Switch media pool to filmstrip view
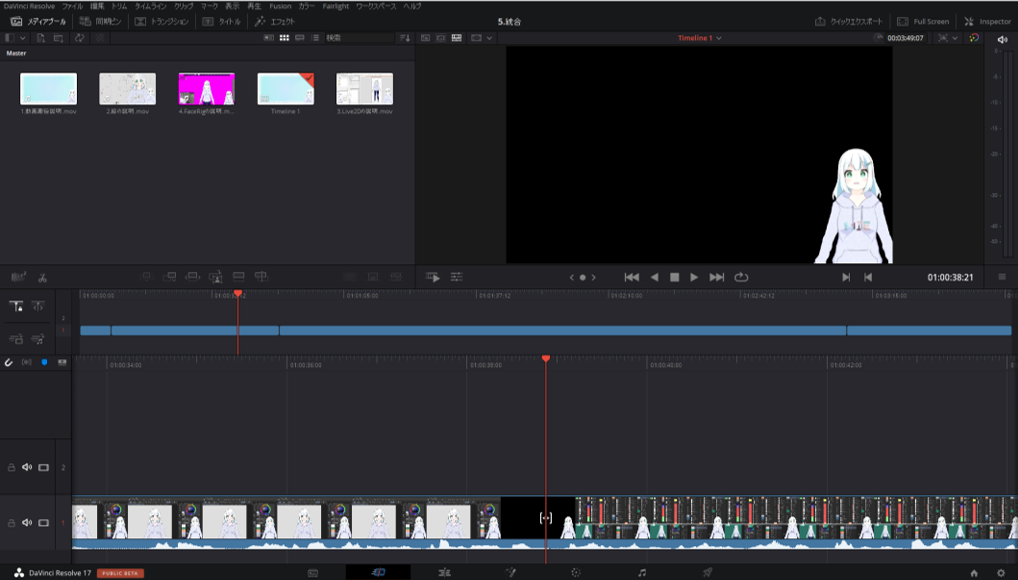Image resolution: width=1018 pixels, height=580 pixels. click(300, 38)
